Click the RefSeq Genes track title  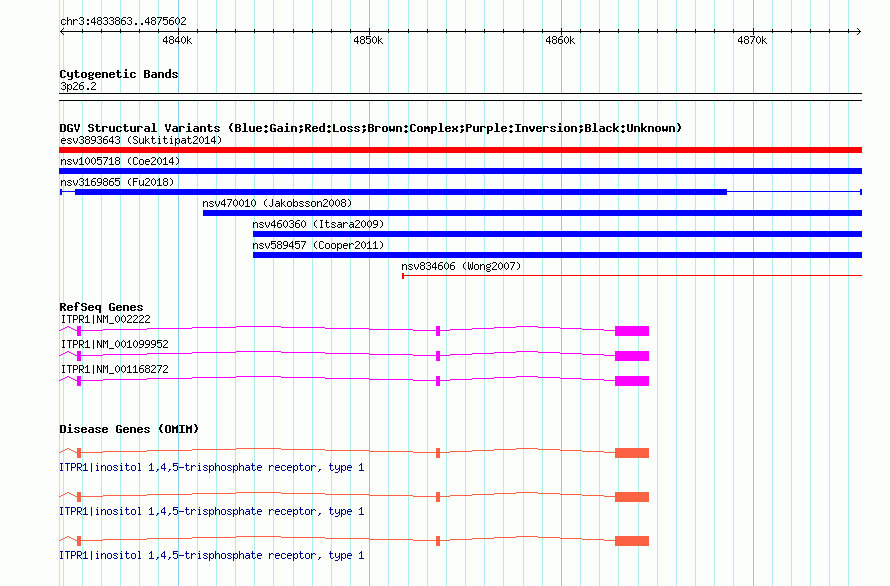[101, 307]
